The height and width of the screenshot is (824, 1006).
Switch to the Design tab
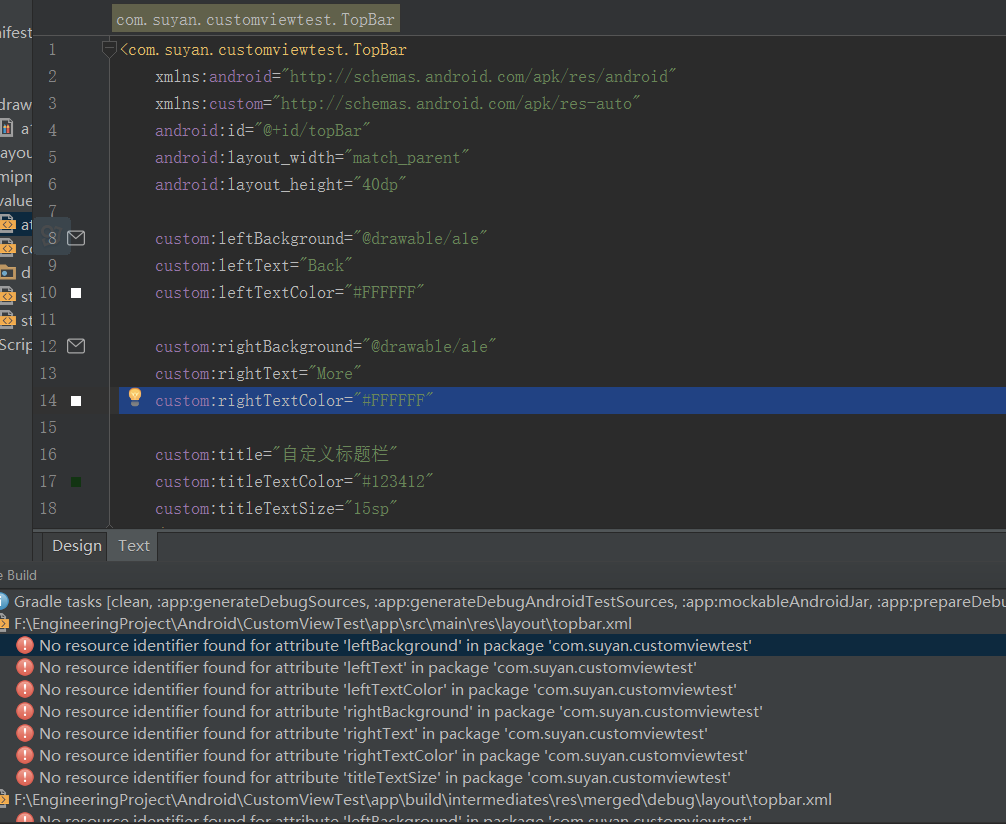(x=76, y=545)
